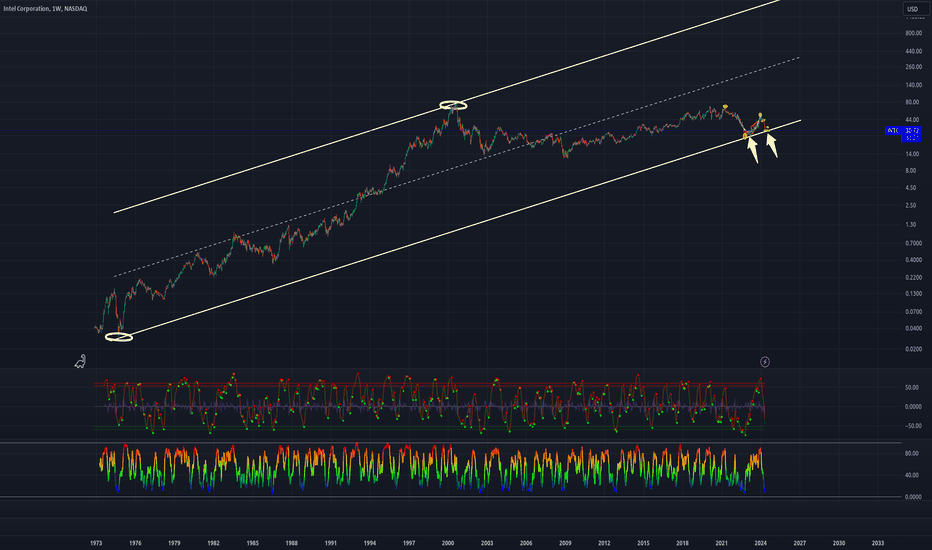
Task: Click the 1994 year on time axis
Action: pos(370,543)
